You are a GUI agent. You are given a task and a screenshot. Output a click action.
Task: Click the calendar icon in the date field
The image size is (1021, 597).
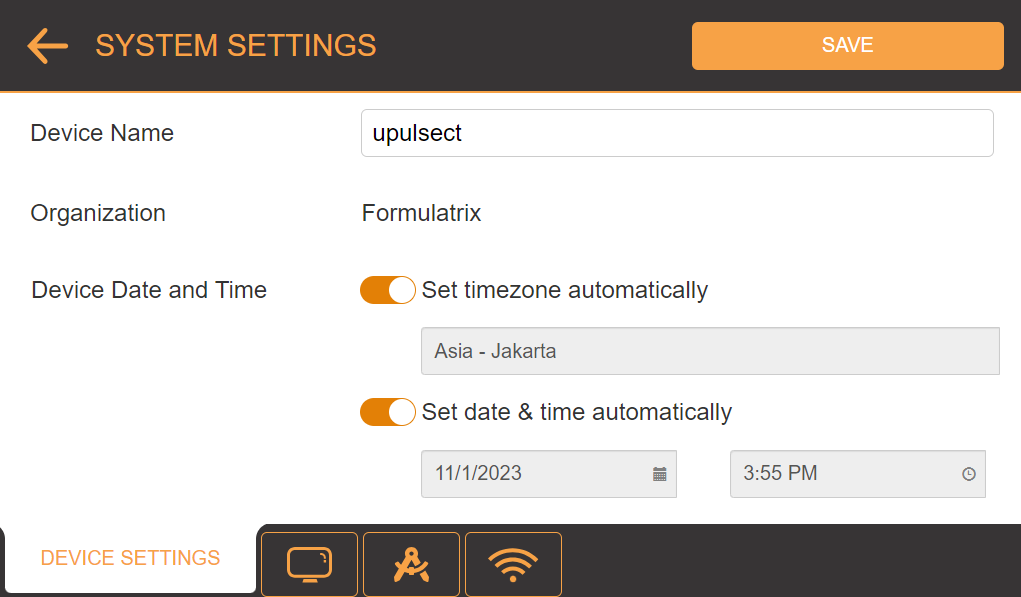659,474
